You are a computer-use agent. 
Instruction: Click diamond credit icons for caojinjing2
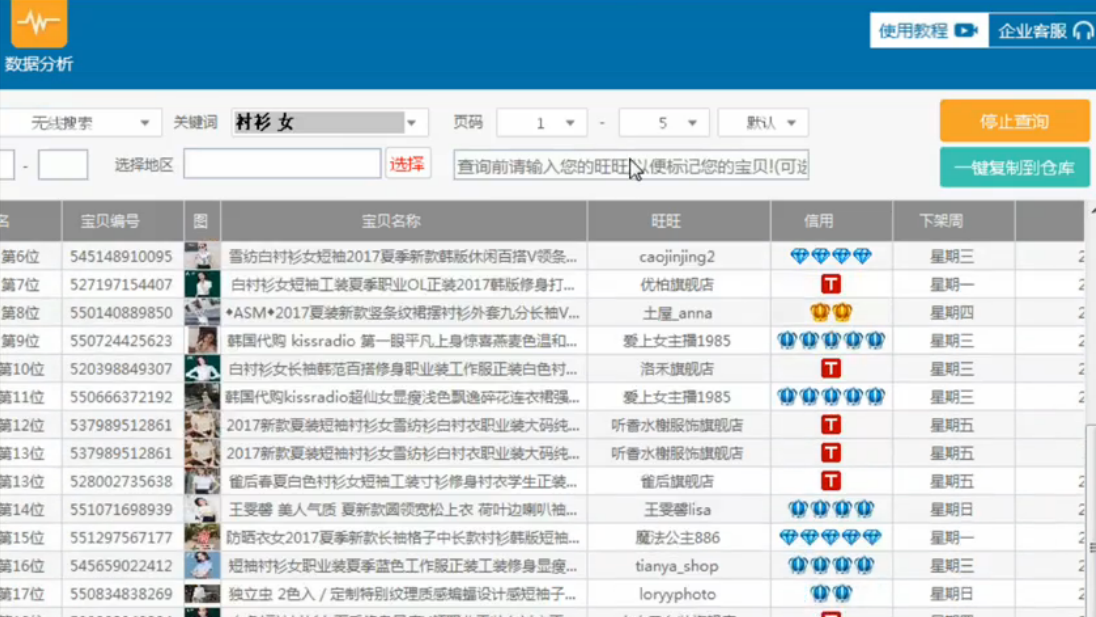point(830,257)
